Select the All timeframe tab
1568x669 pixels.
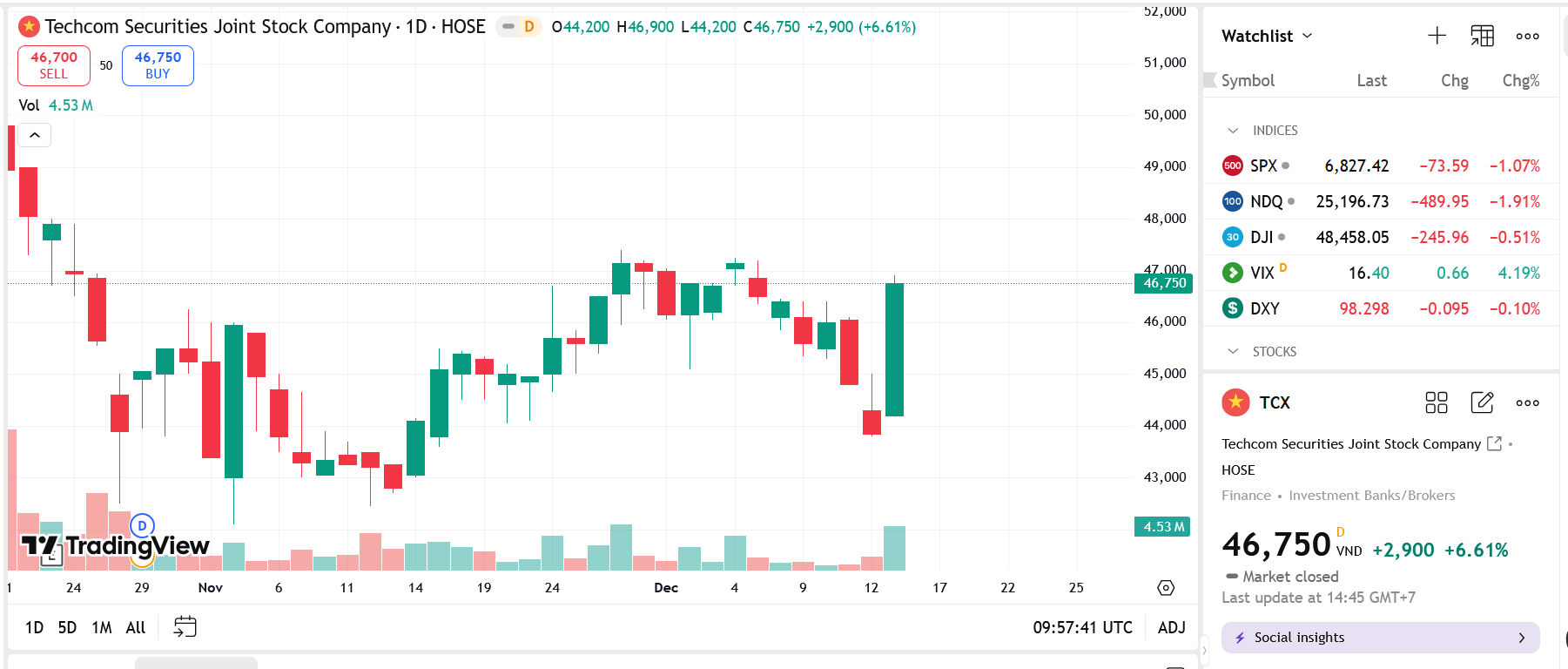click(x=135, y=626)
